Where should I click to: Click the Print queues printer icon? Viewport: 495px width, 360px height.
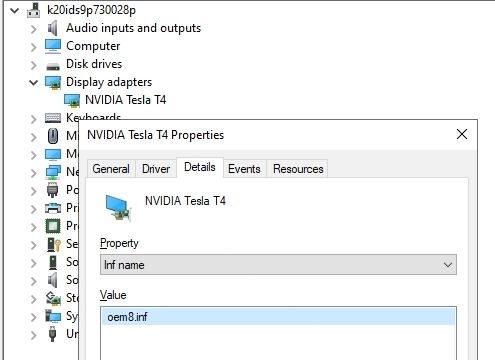click(53, 208)
